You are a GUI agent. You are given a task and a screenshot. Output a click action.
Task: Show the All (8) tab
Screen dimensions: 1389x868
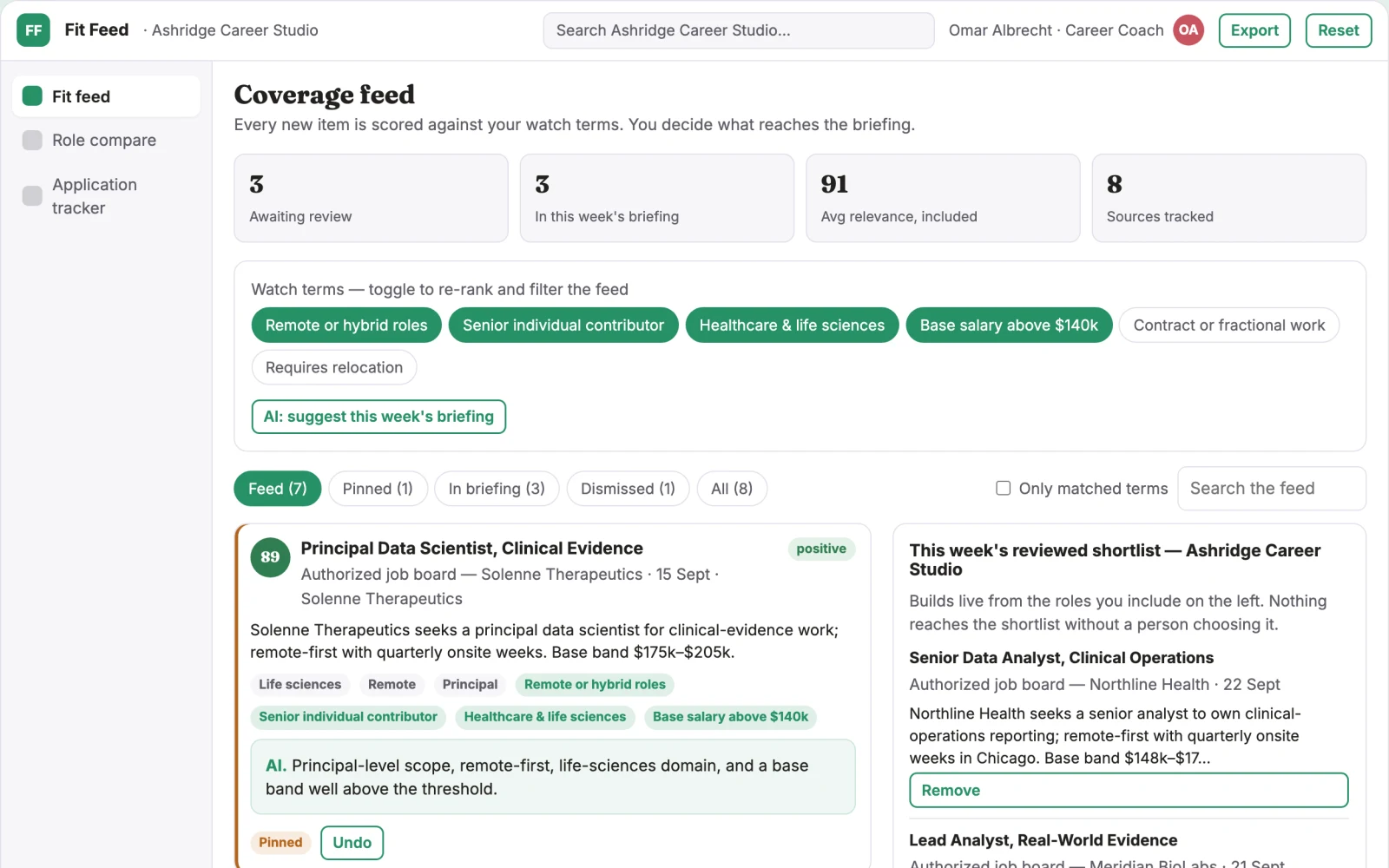pos(732,489)
